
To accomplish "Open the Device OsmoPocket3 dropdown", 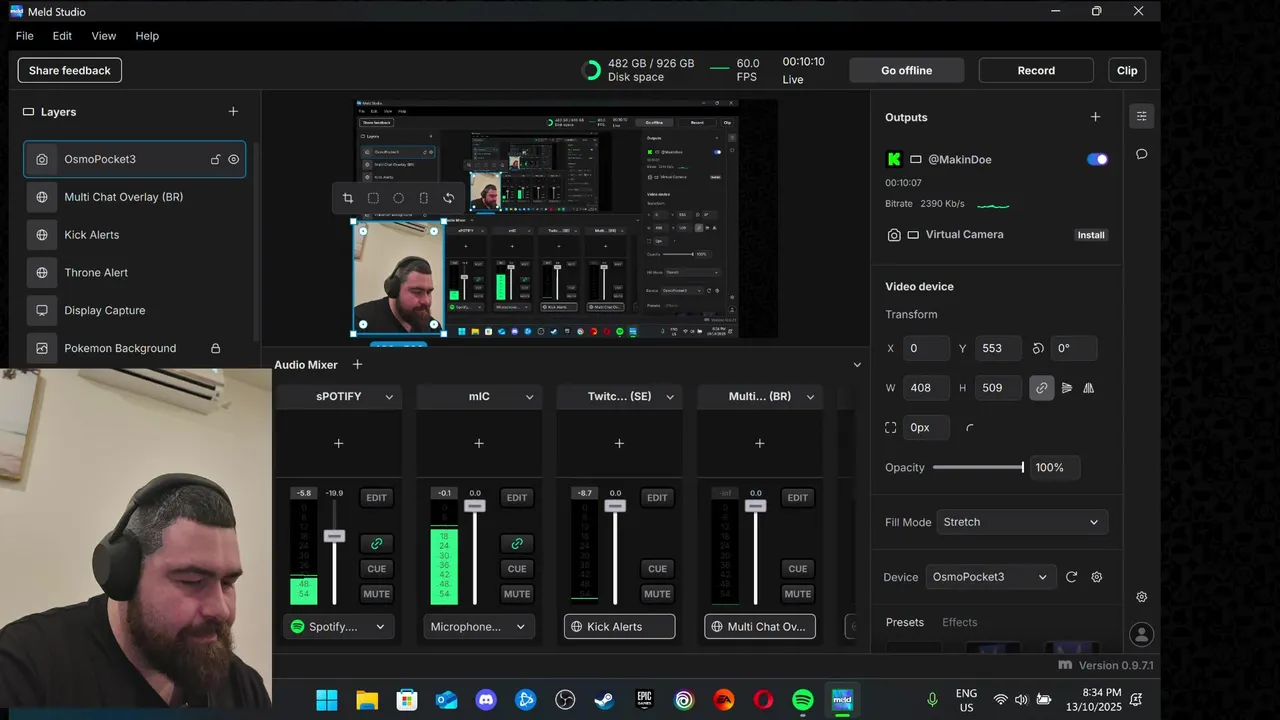I will pyautogui.click(x=990, y=577).
